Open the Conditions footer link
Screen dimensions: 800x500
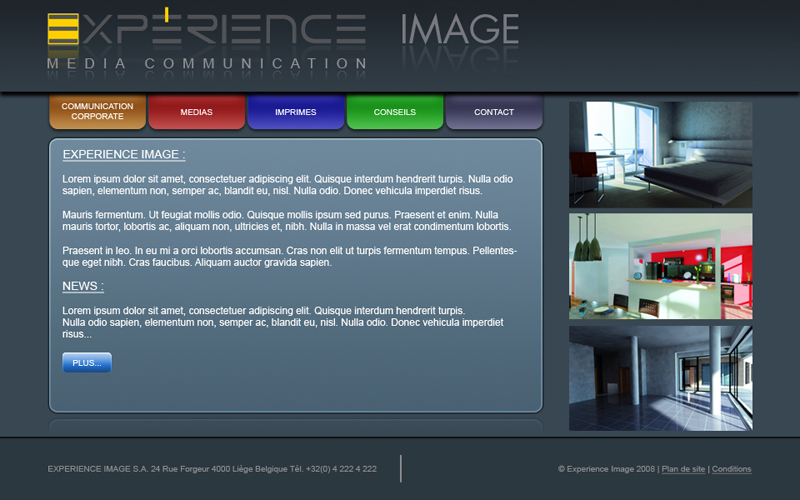[731, 469]
